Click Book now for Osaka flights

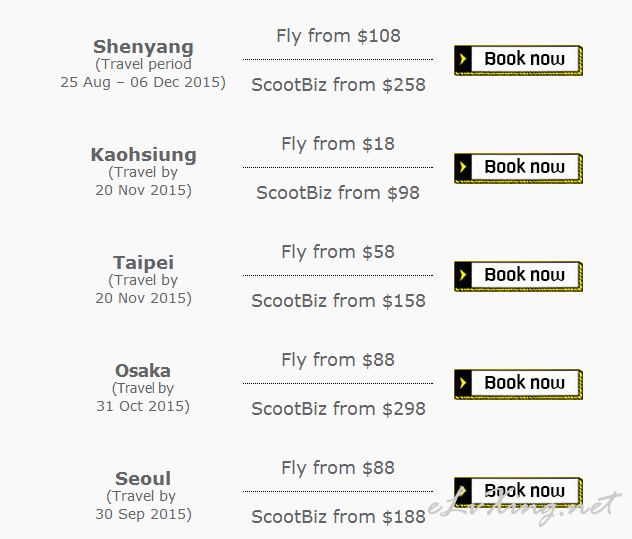click(x=518, y=384)
